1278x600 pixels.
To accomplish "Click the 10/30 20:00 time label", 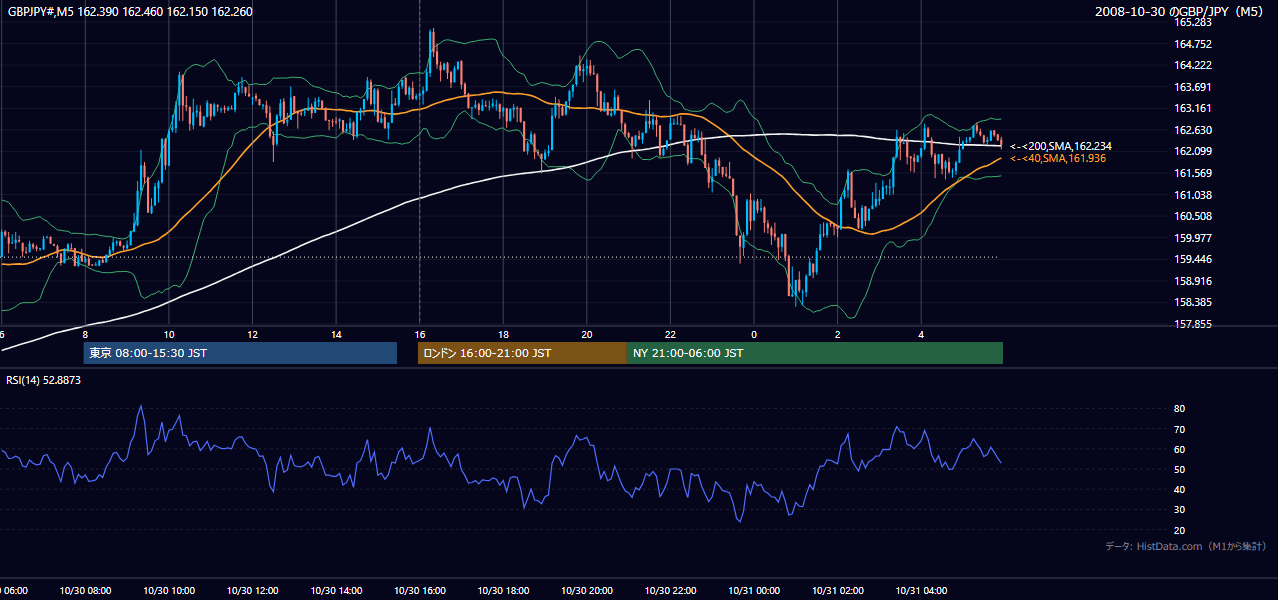I will click(586, 591).
